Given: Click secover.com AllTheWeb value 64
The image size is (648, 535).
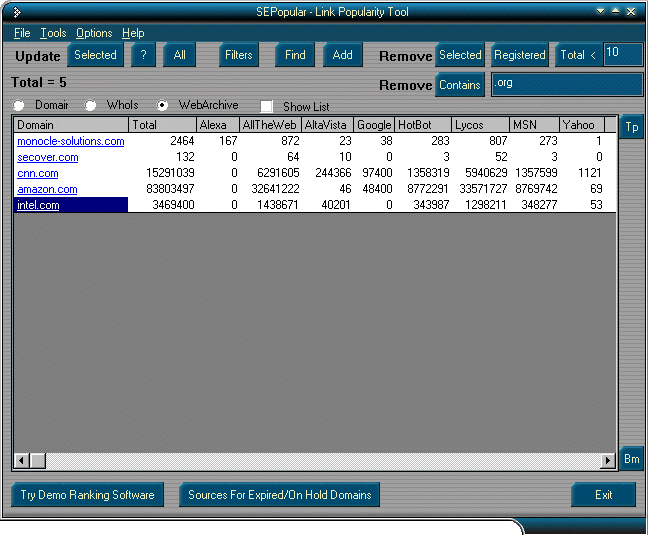Looking at the screenshot, I should point(293,157).
